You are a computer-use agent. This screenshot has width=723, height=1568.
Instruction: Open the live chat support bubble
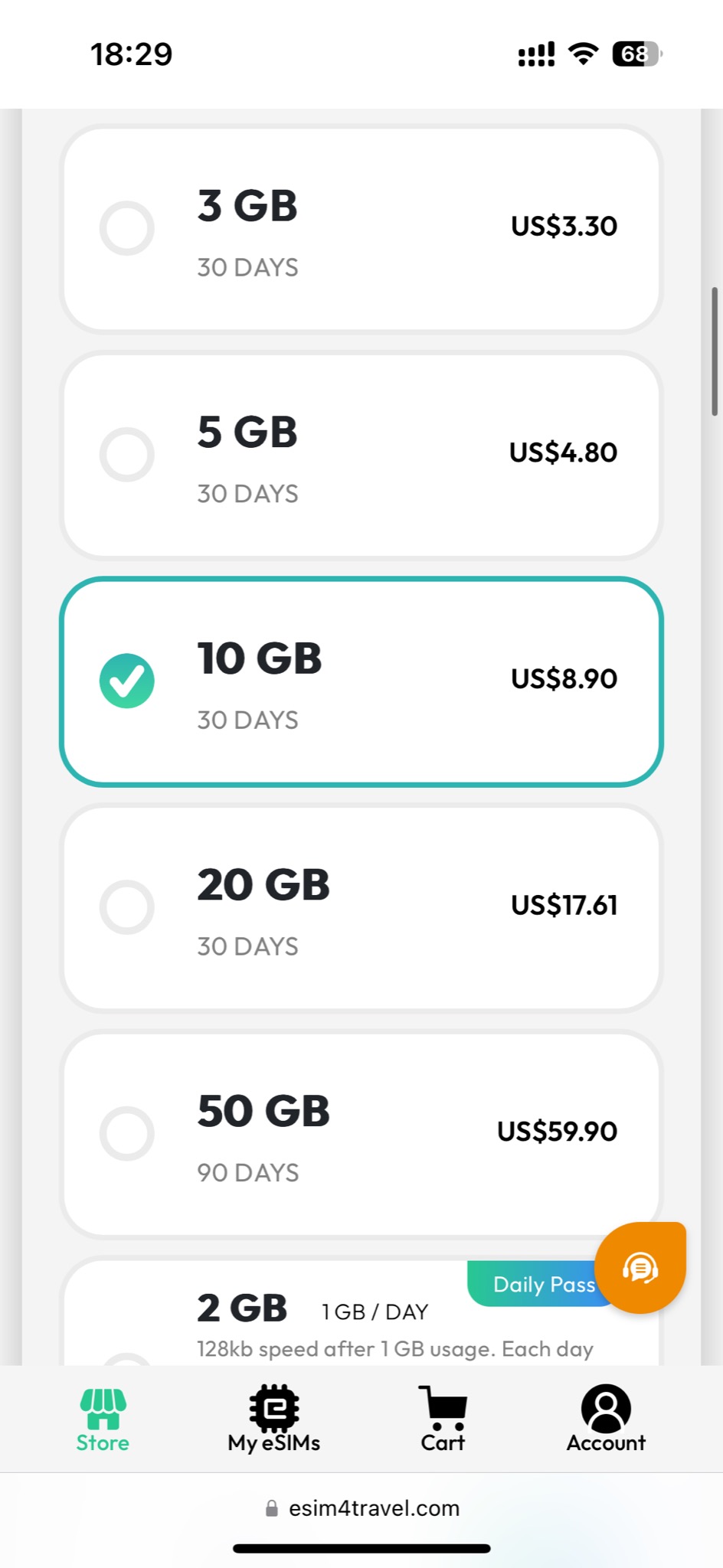pos(640,1268)
